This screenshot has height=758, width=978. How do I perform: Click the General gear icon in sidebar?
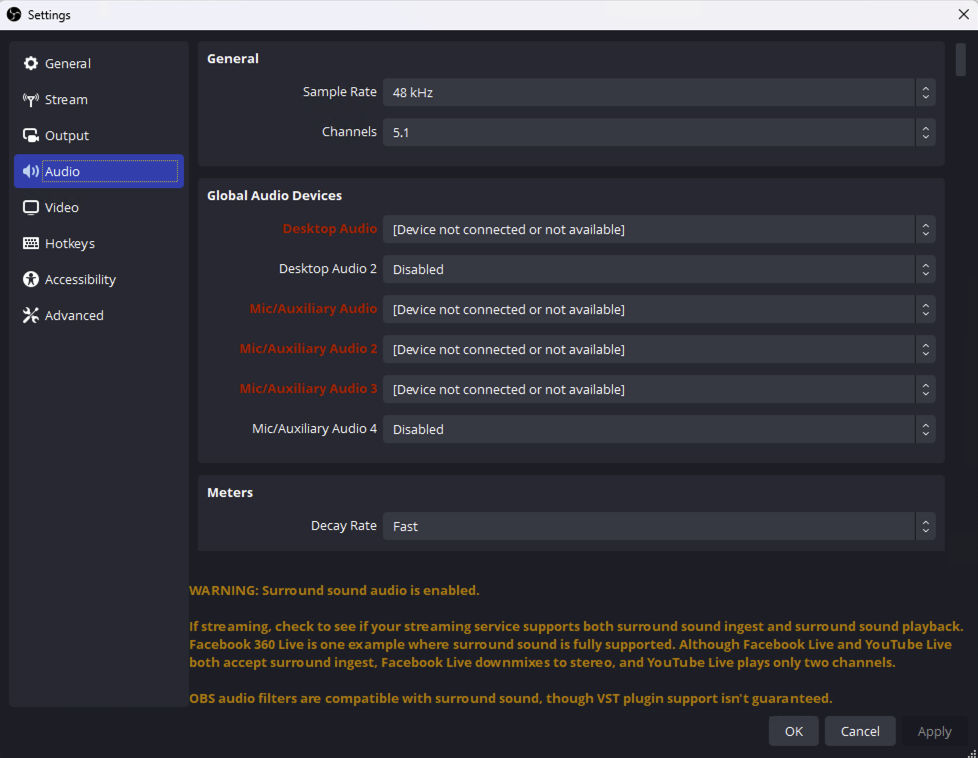[x=30, y=64]
